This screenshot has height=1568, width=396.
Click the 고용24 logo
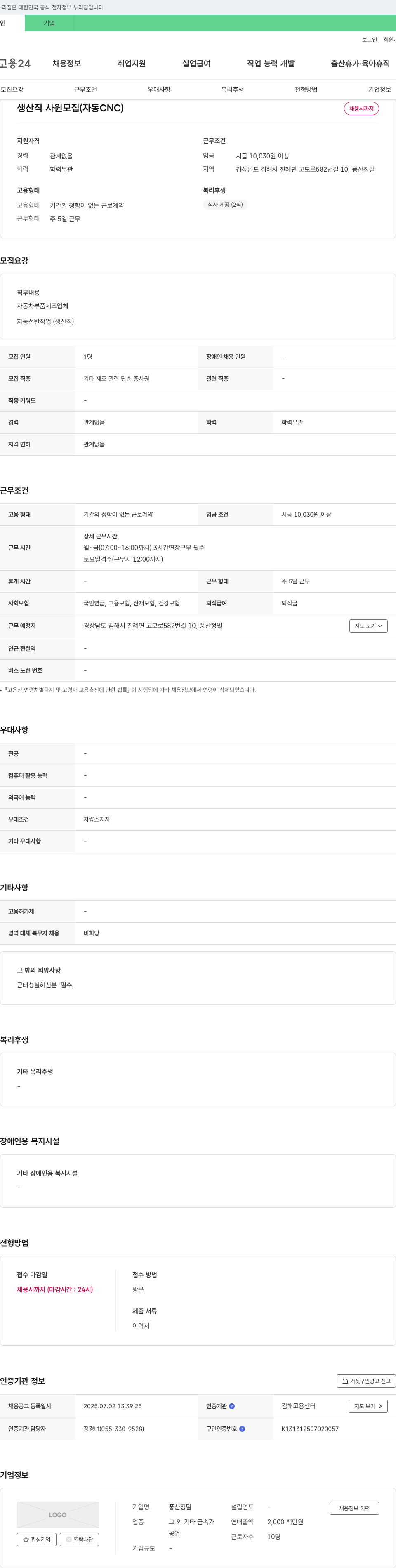point(15,63)
